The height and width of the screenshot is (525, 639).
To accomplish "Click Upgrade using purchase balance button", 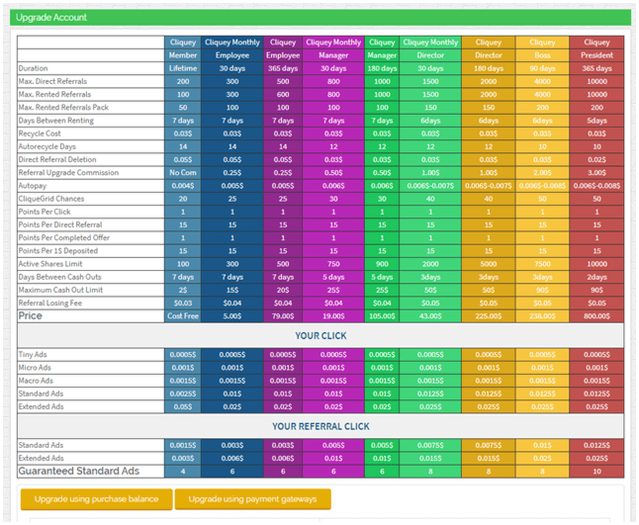I will pyautogui.click(x=97, y=499).
